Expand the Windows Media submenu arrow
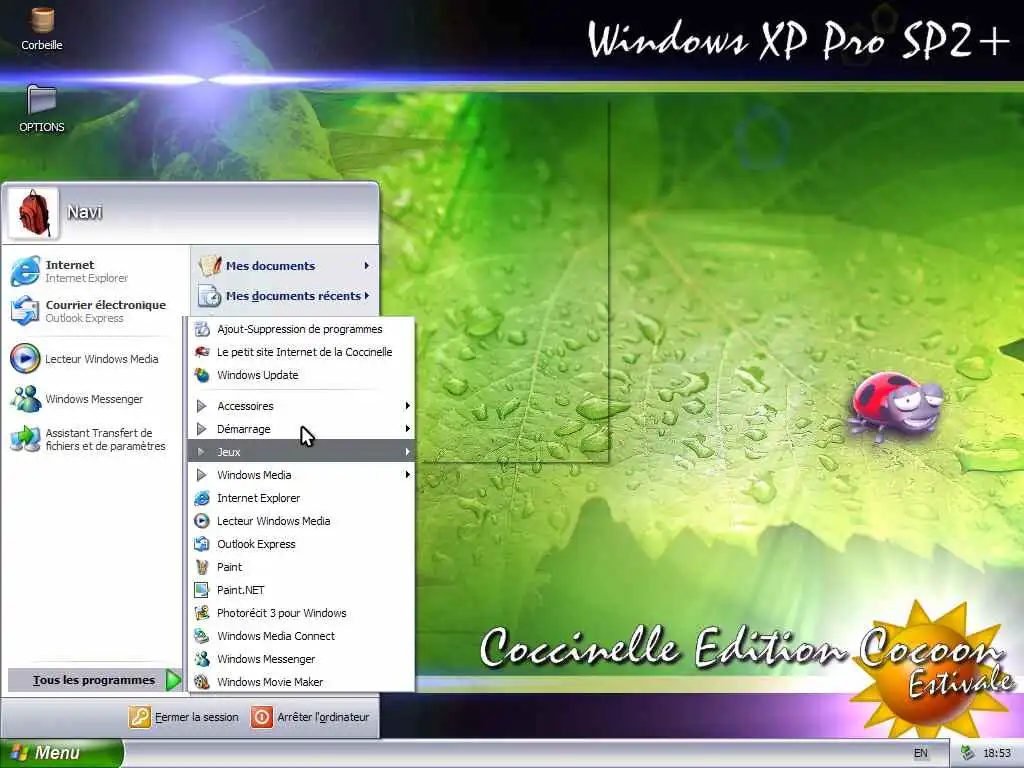The height and width of the screenshot is (768, 1024). pyautogui.click(x=408, y=475)
